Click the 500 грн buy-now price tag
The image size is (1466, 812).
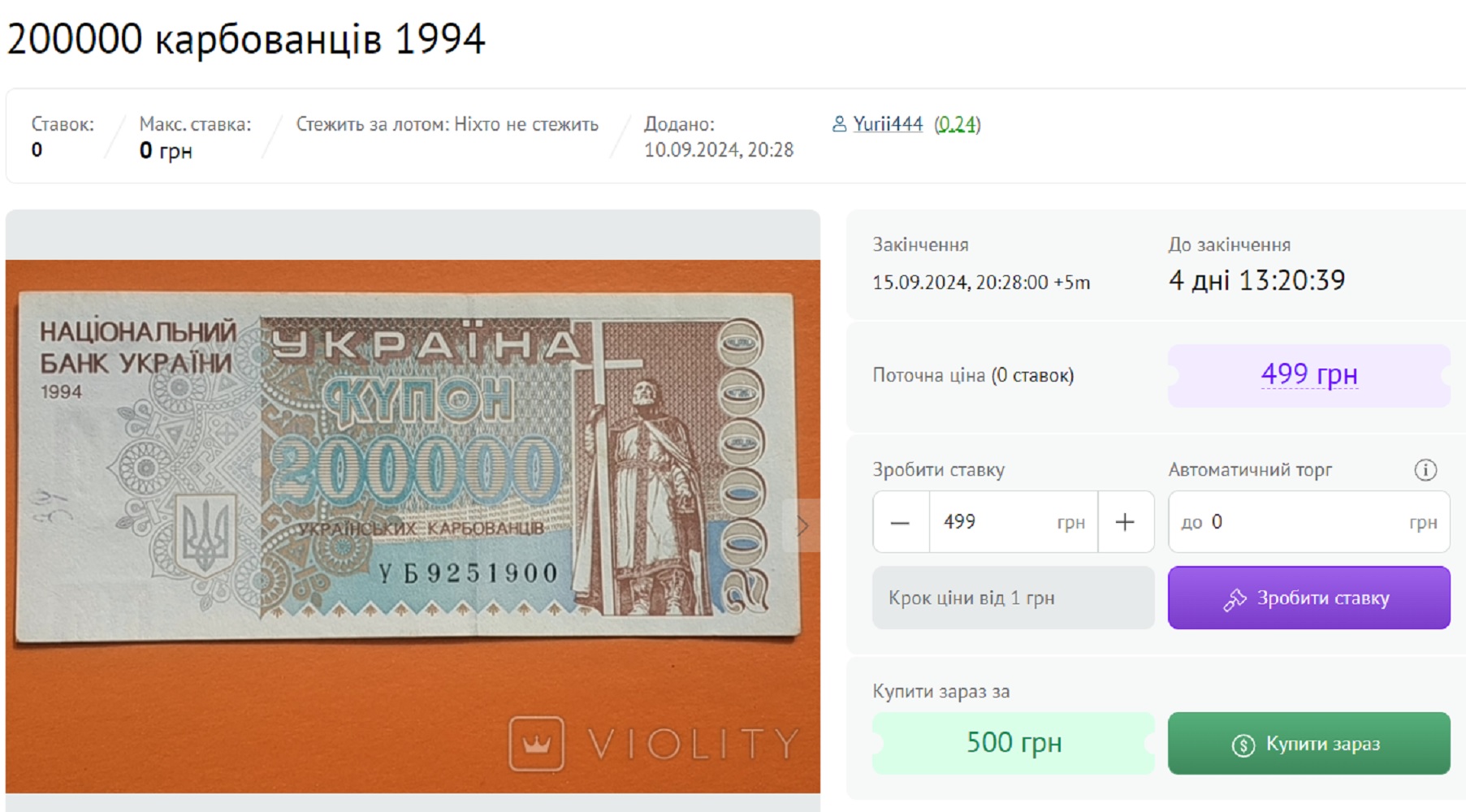click(x=1014, y=743)
